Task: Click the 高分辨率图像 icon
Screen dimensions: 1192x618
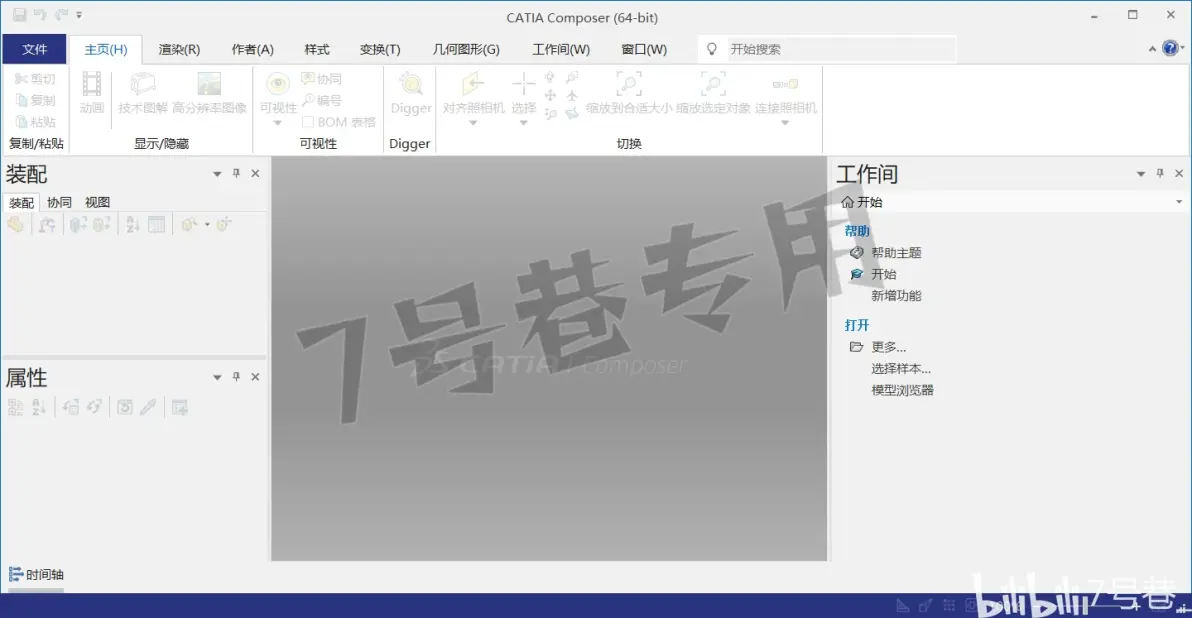Action: pos(209,84)
